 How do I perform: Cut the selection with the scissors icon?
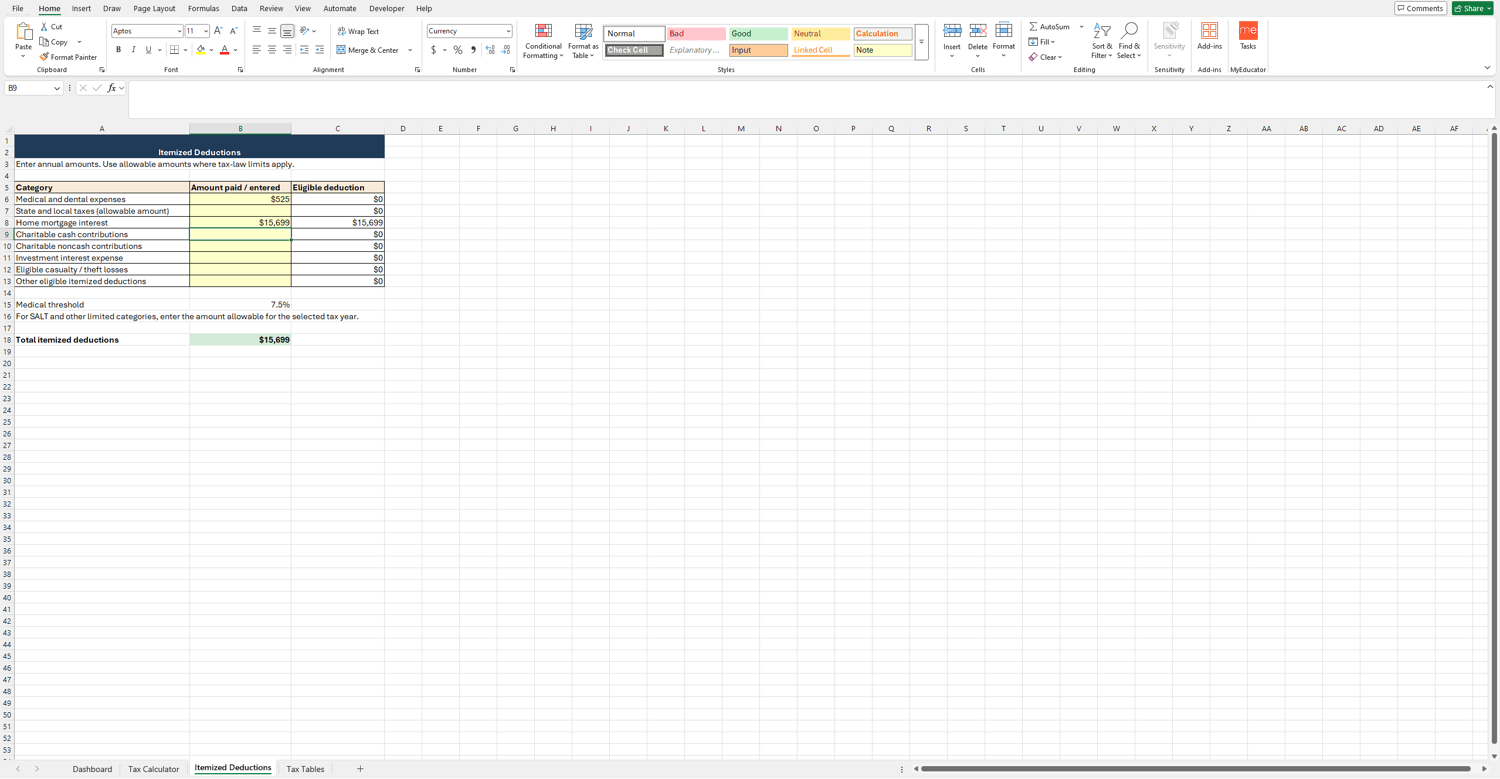pos(44,27)
